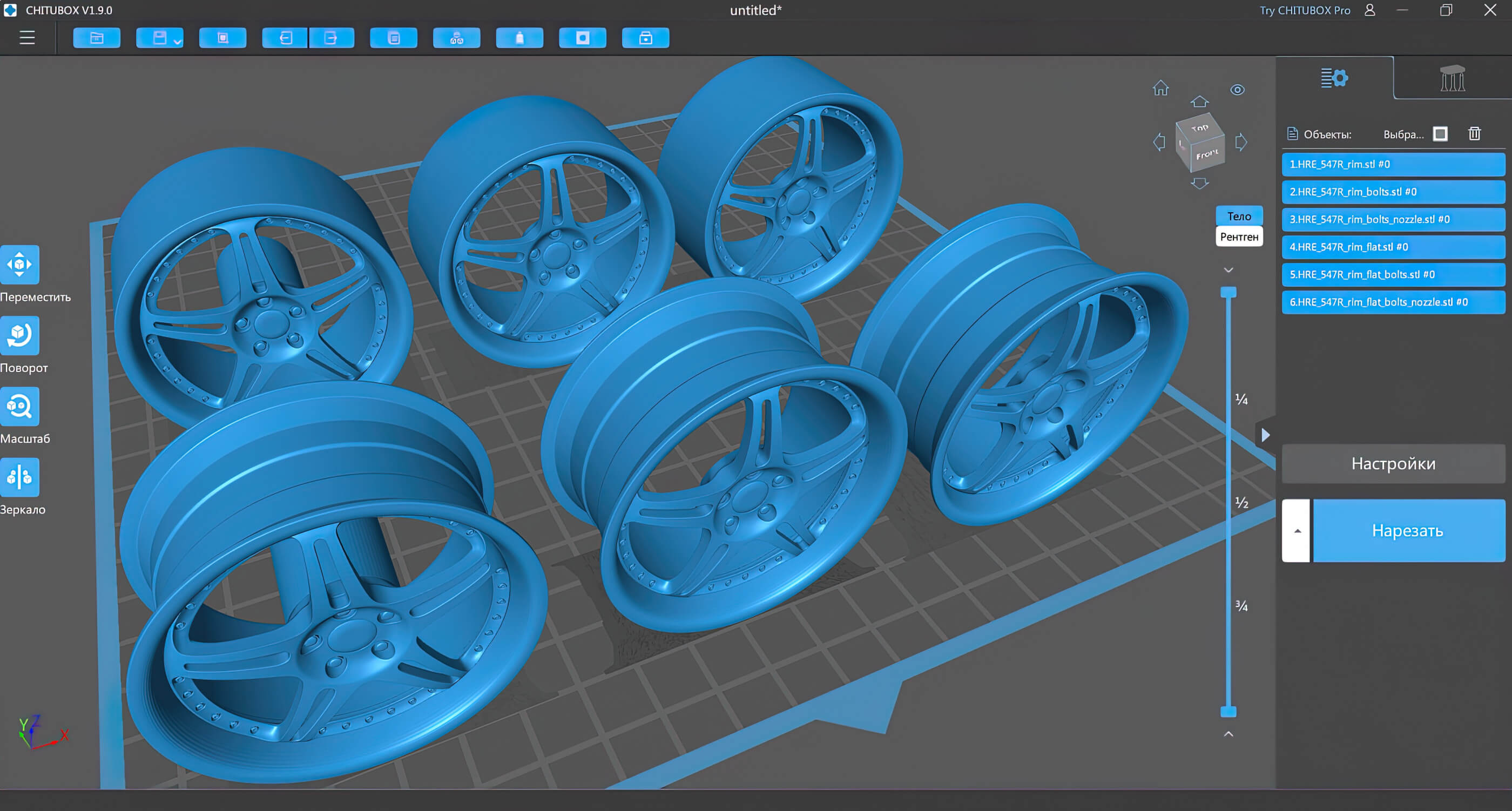This screenshot has height=811, width=1512.
Task: Reset view with the home icon
Action: [1160, 88]
